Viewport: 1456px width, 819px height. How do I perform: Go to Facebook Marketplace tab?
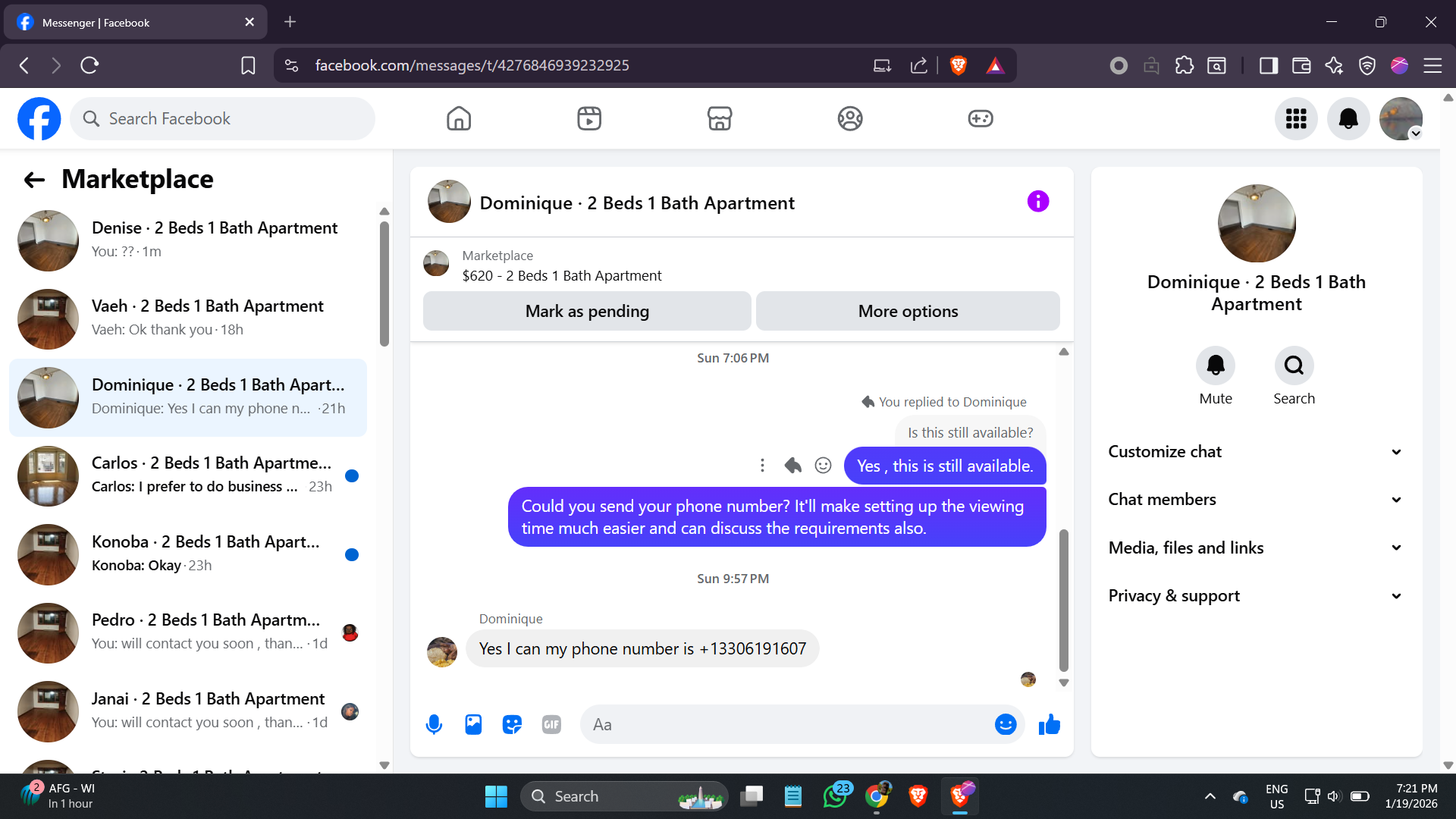pos(719,118)
